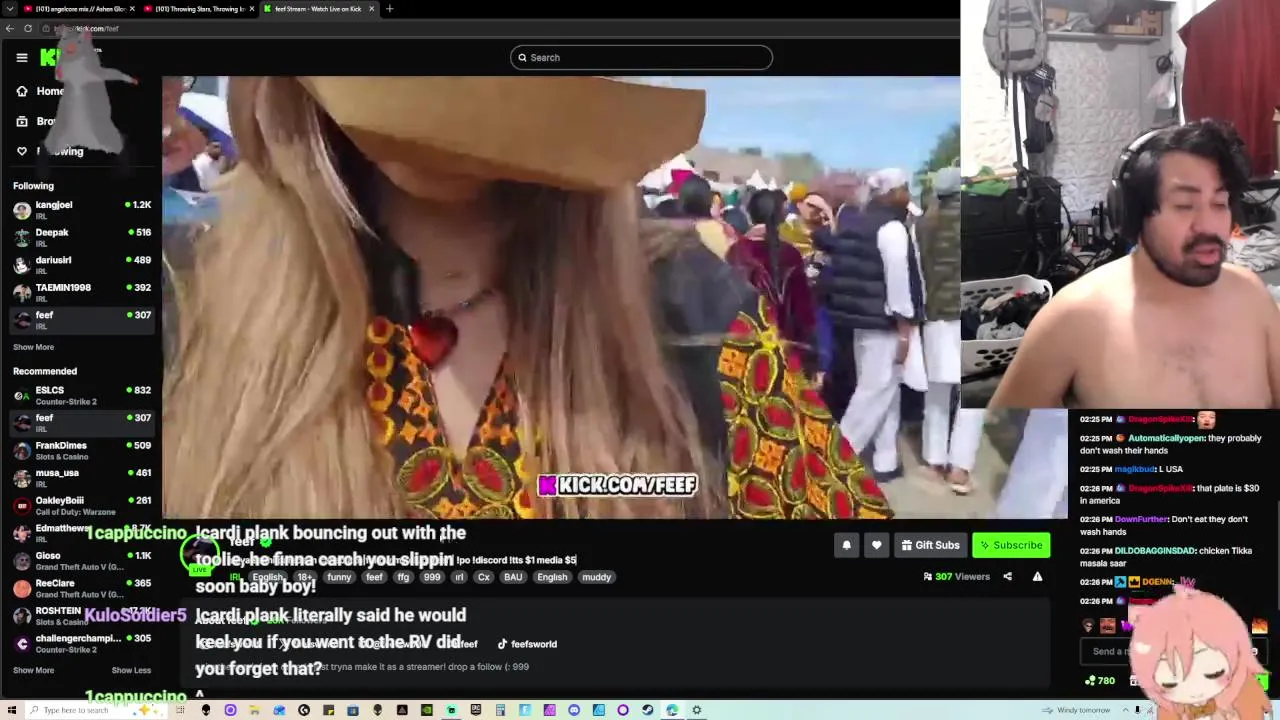Open the Browse sidebar icon

[22, 121]
